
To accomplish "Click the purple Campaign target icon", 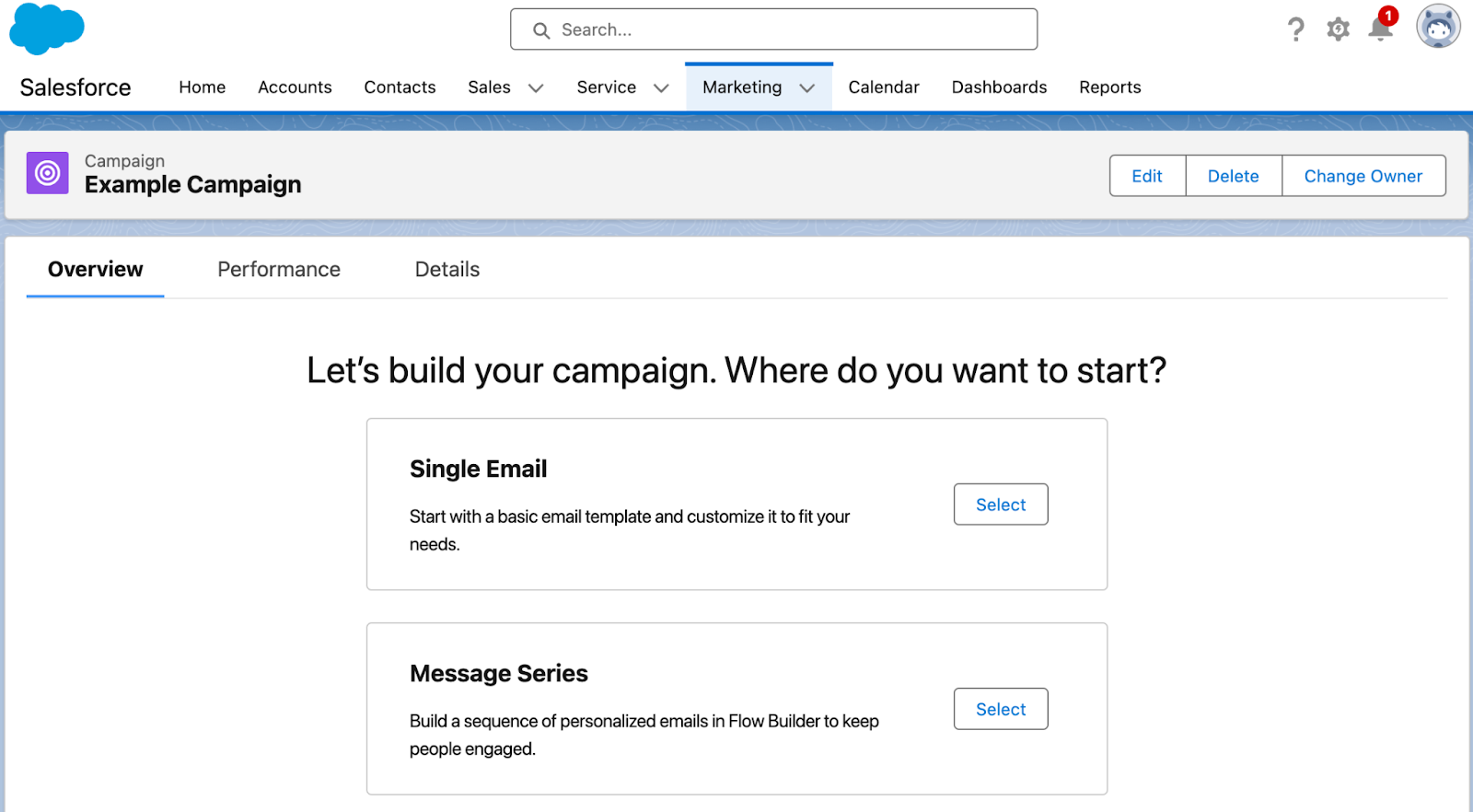I will 48,173.
